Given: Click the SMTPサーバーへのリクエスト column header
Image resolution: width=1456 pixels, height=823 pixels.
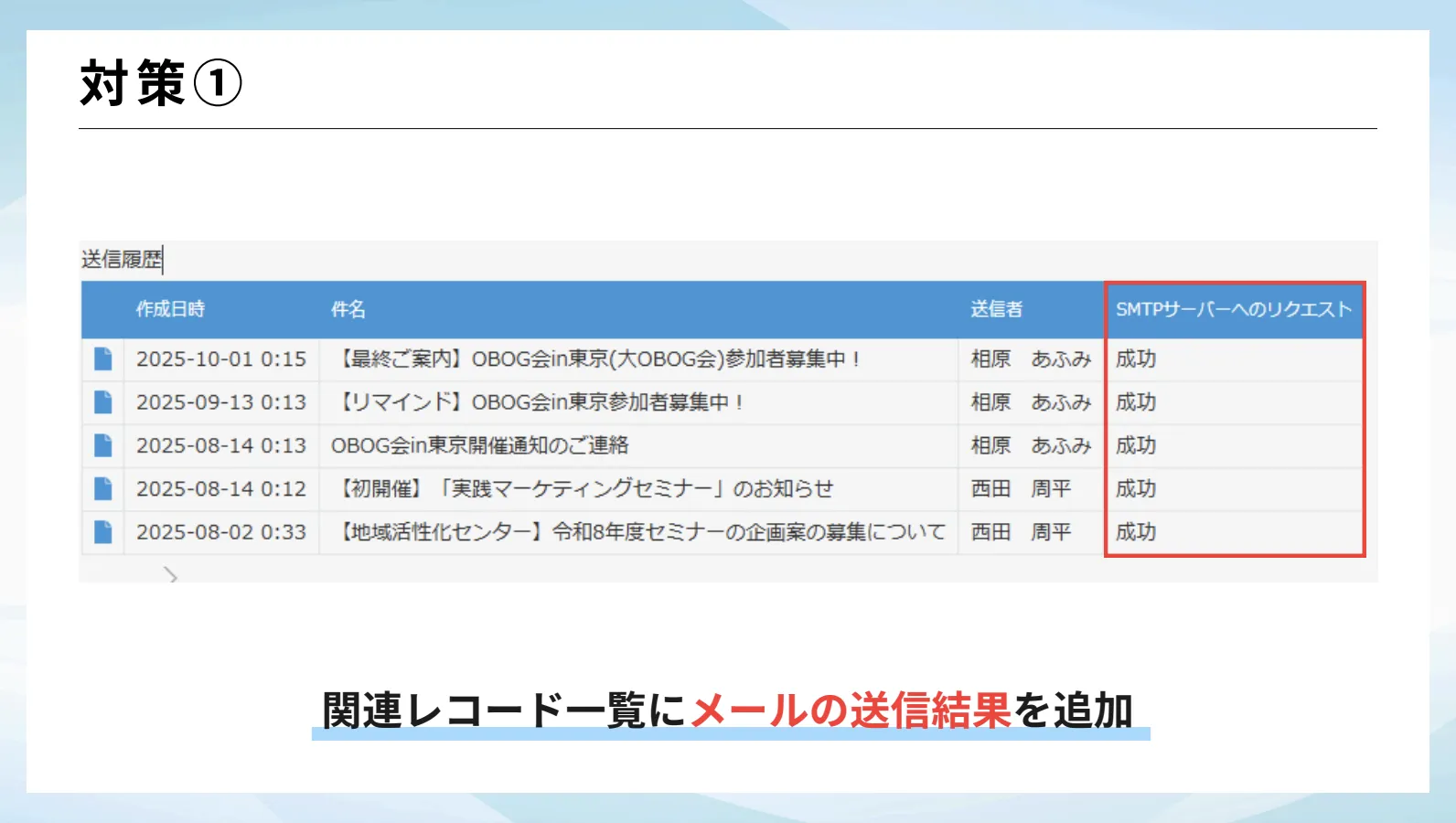Looking at the screenshot, I should tap(1233, 310).
